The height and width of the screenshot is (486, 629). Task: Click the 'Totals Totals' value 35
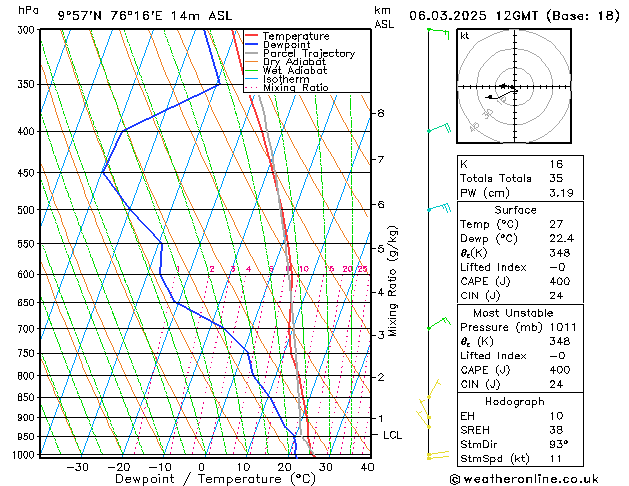point(556,178)
